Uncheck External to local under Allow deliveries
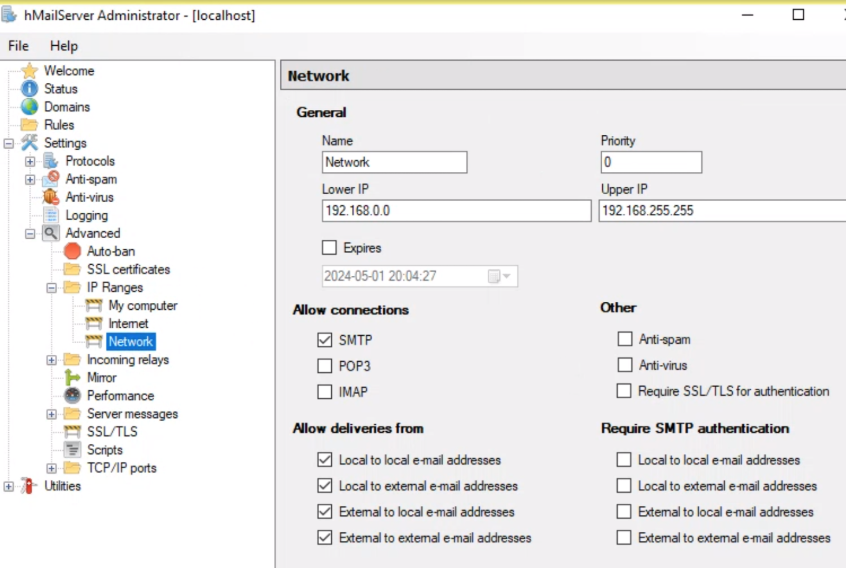Viewport: 846px width, 568px height. [x=325, y=511]
